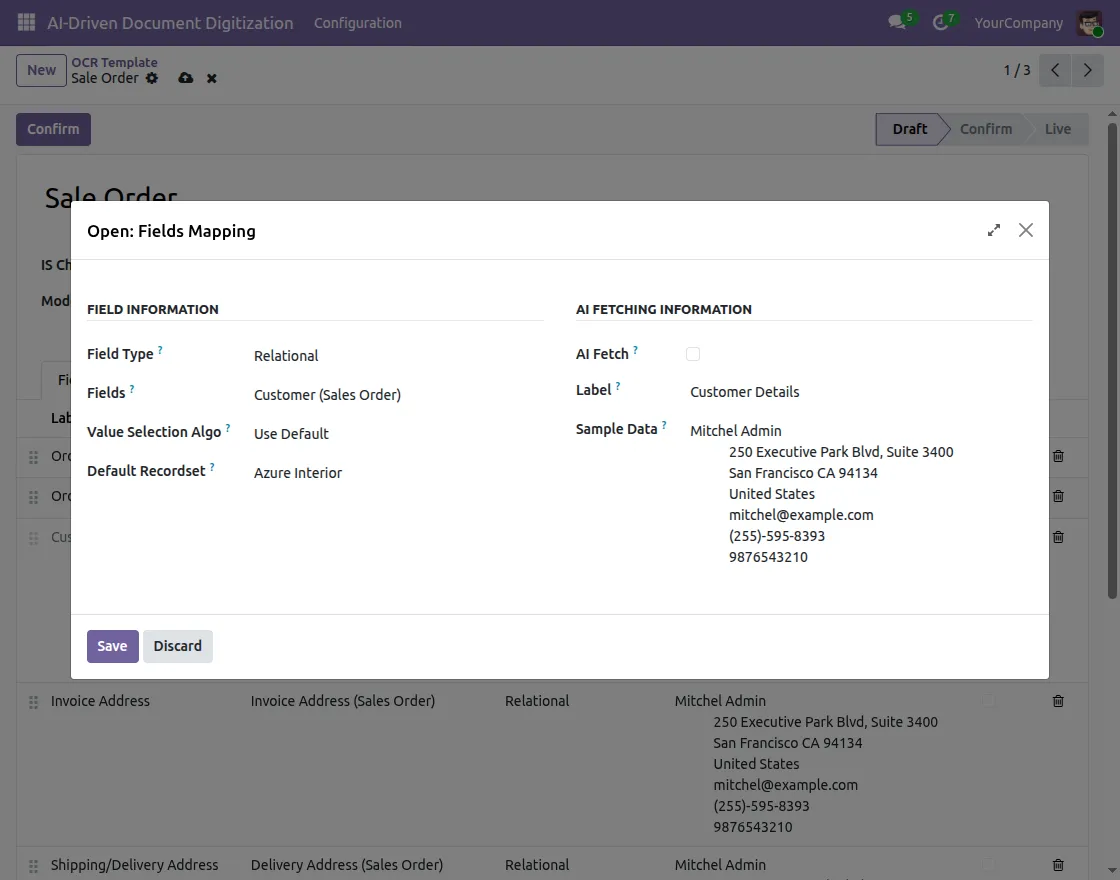1120x880 pixels.
Task: Edit the Sample Data text area
Action: tap(861, 494)
